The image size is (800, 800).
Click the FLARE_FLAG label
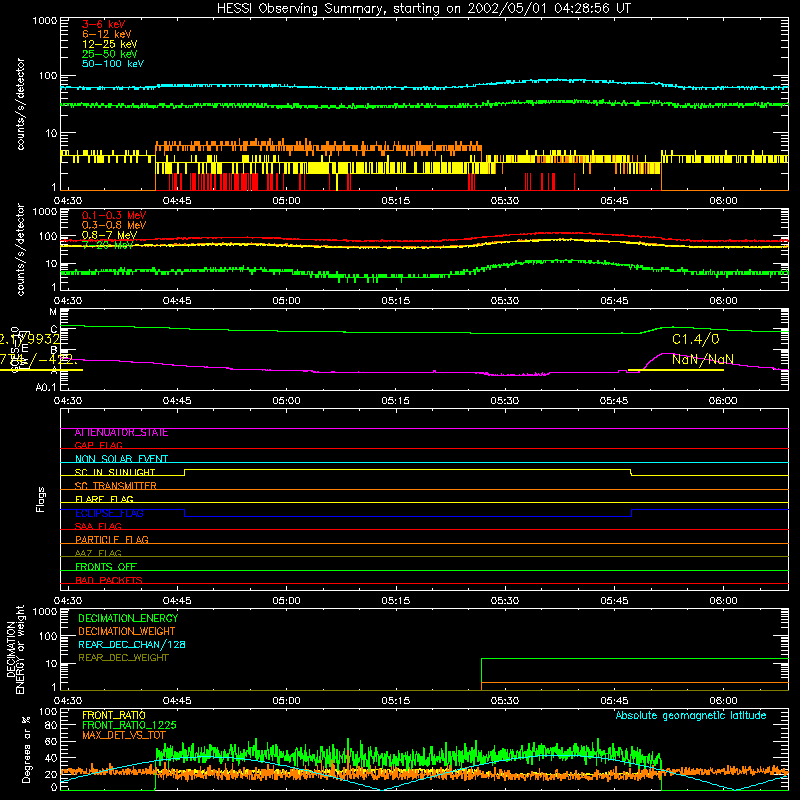click(104, 499)
